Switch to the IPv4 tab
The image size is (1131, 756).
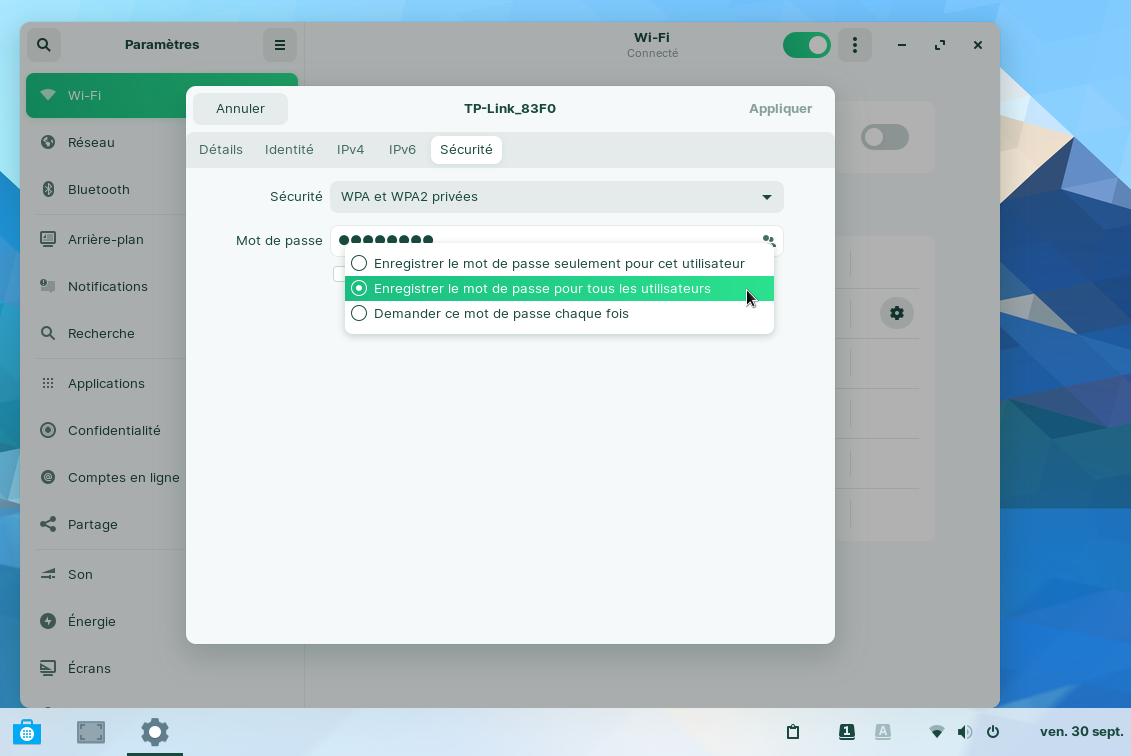click(350, 150)
